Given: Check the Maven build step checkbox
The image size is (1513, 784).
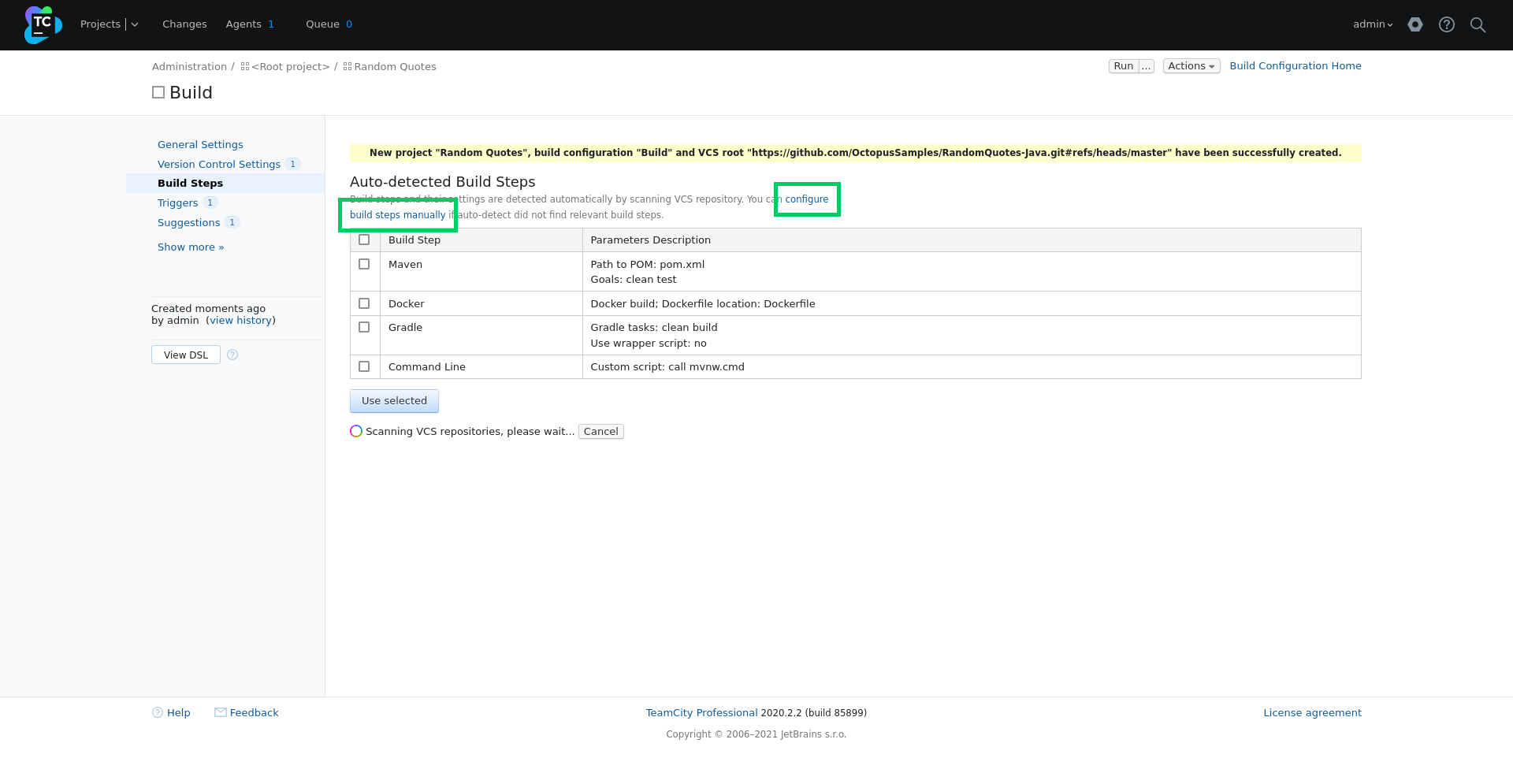Looking at the screenshot, I should point(364,264).
